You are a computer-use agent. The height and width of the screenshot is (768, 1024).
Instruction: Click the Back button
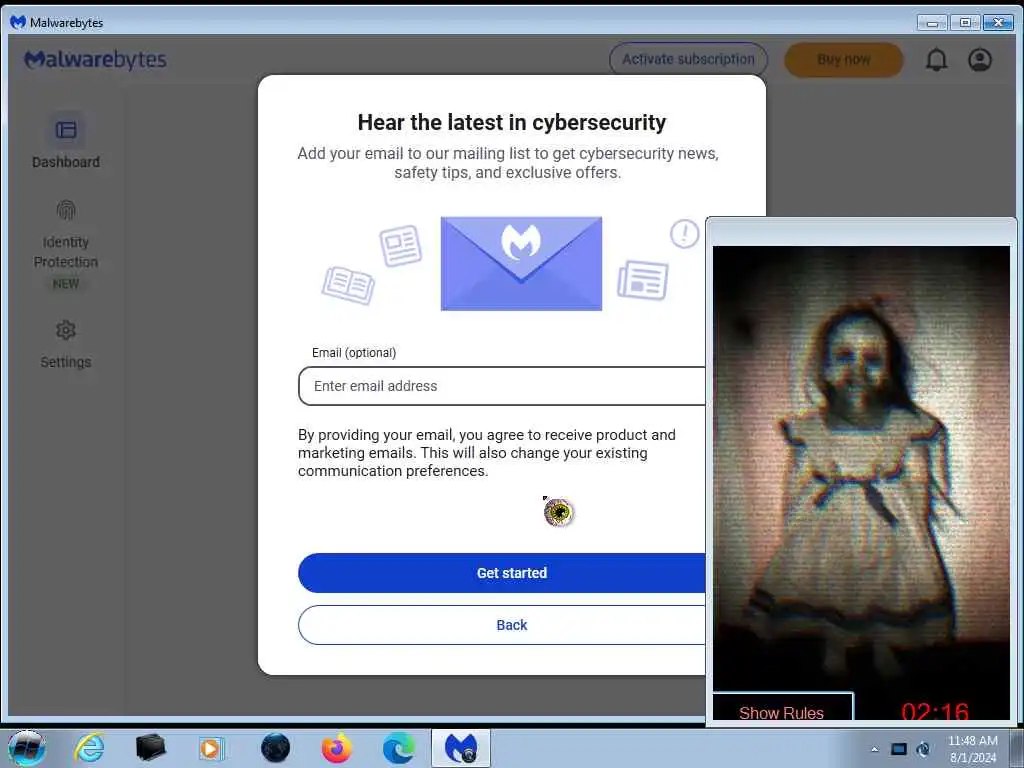pos(502,625)
